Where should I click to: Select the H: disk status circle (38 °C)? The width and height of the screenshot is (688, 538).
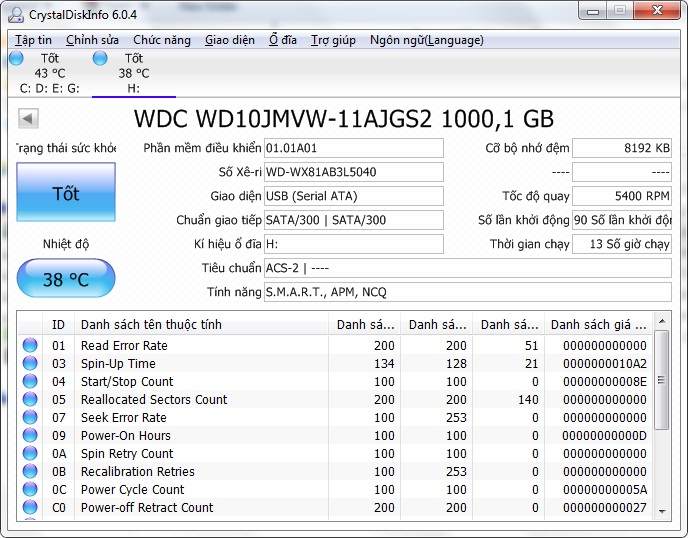(100, 58)
